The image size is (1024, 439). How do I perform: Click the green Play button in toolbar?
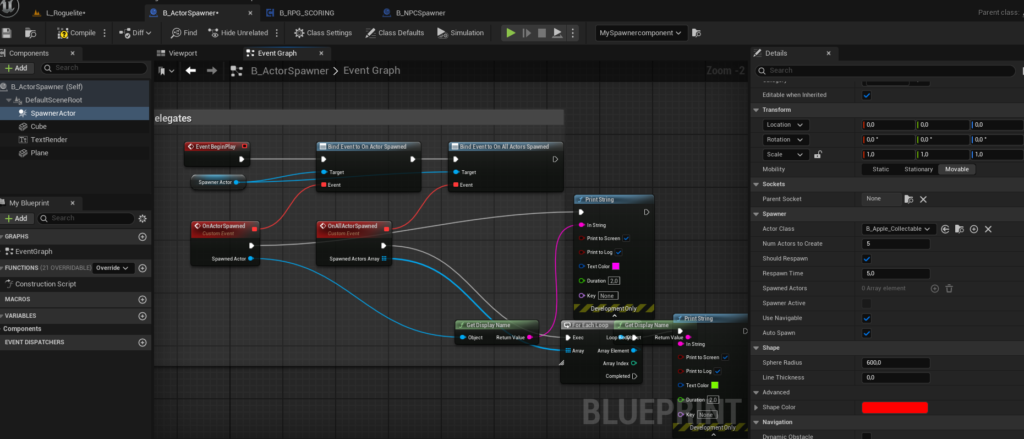(x=511, y=33)
